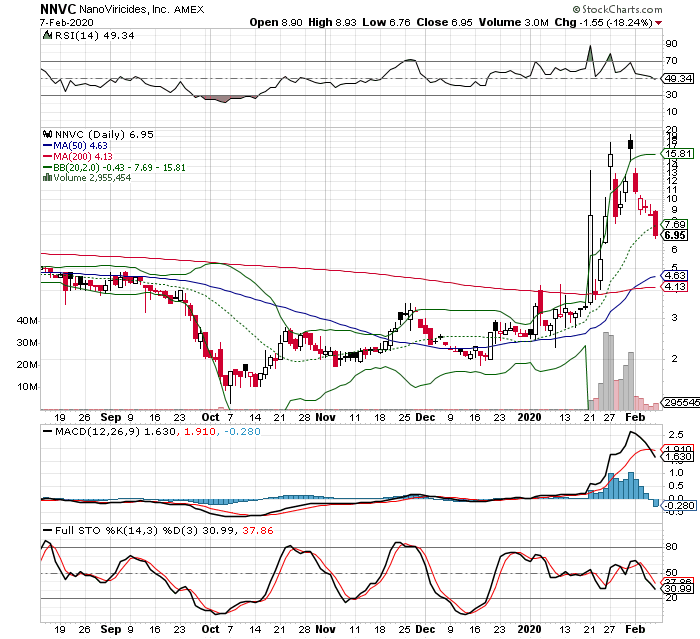Click the 90 level on RSI axis
700x639 pixels.
(671, 44)
